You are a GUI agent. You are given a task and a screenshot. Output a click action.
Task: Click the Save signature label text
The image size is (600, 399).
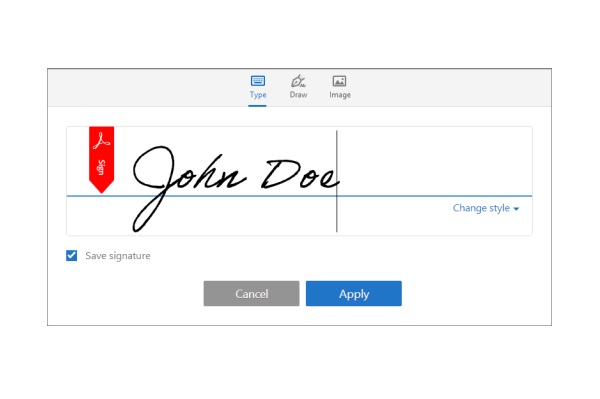118,256
